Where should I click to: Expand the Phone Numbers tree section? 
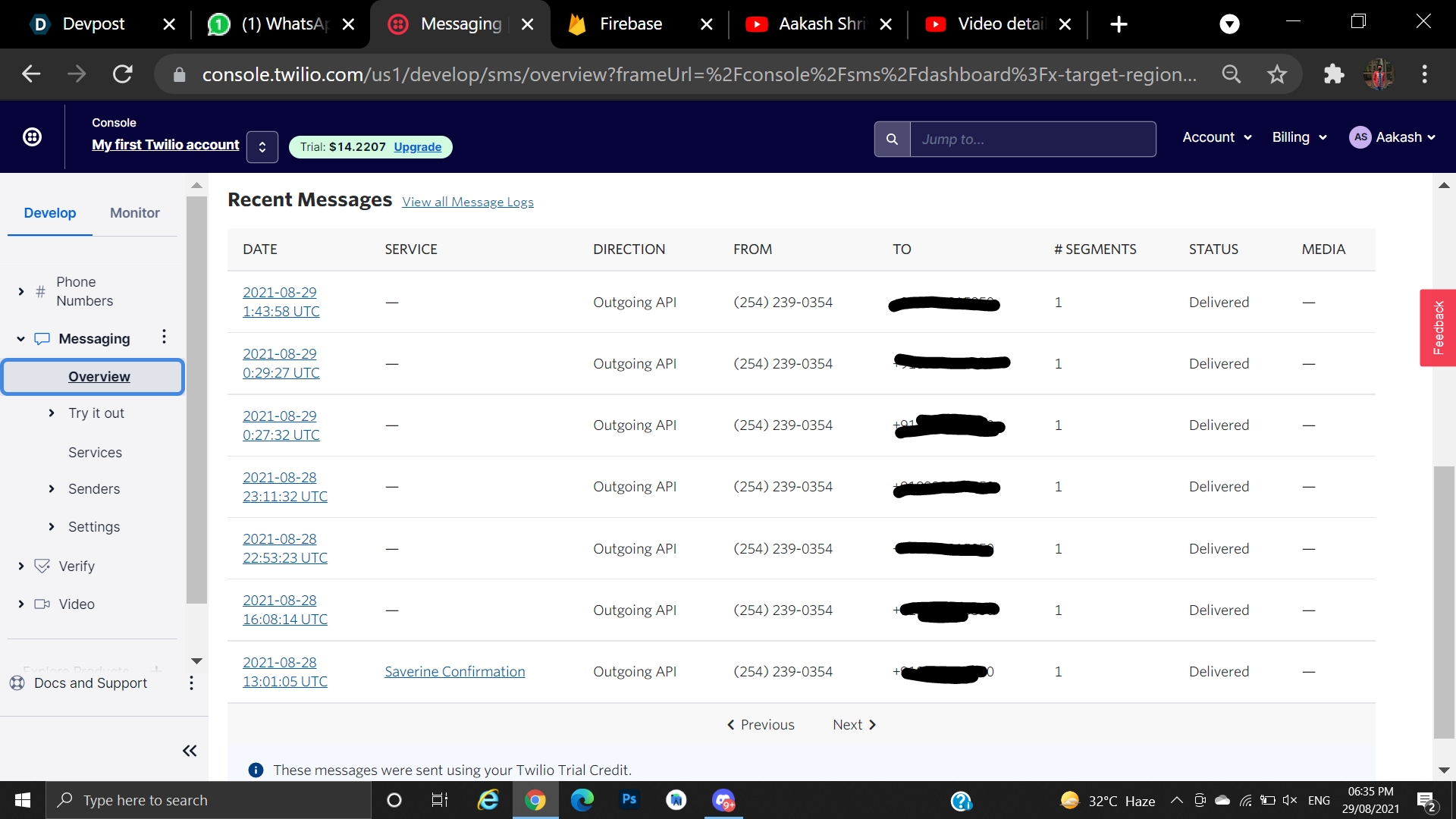(x=21, y=291)
